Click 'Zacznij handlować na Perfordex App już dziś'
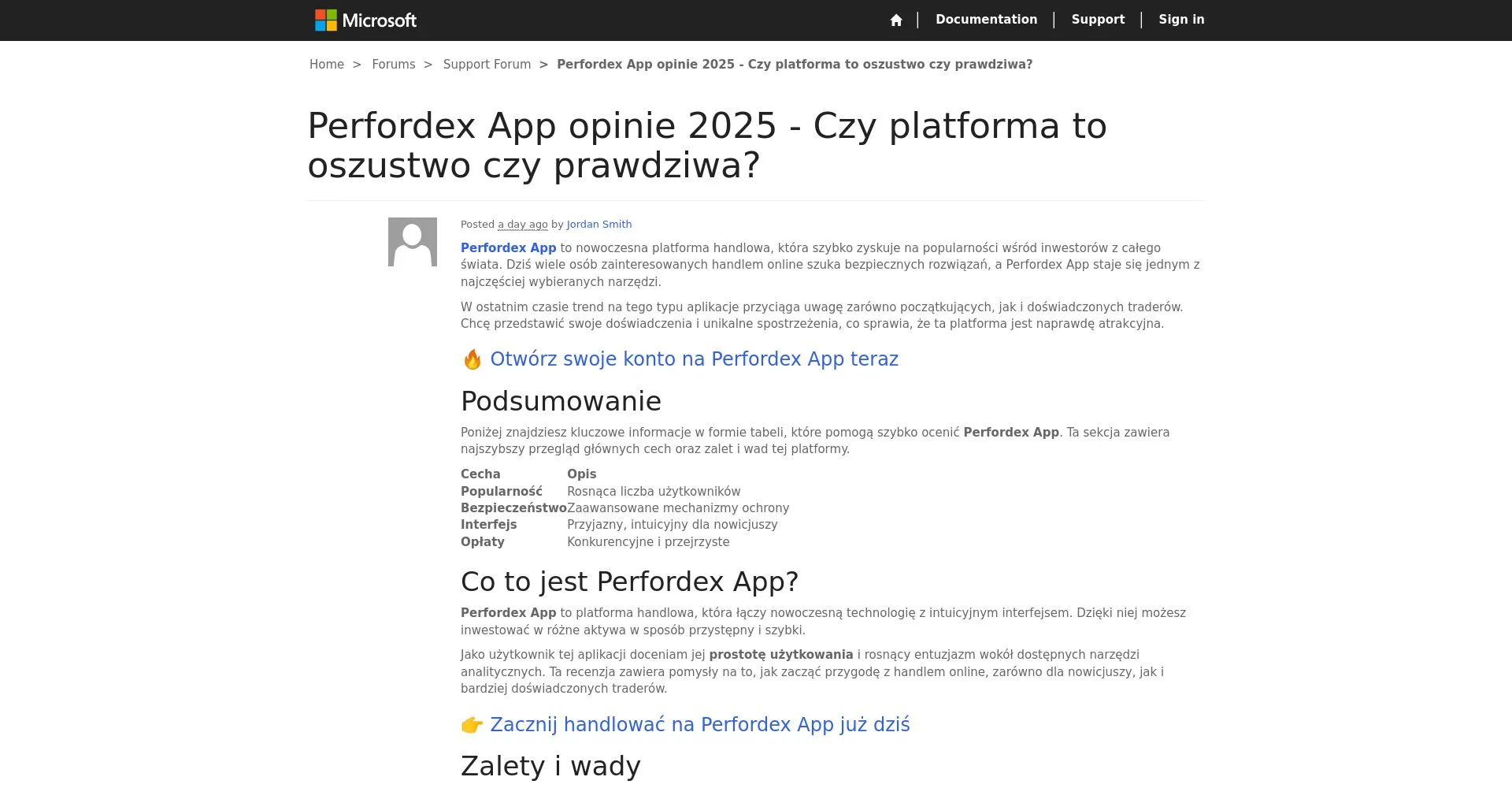Image resolution: width=1512 pixels, height=788 pixels. (x=699, y=725)
